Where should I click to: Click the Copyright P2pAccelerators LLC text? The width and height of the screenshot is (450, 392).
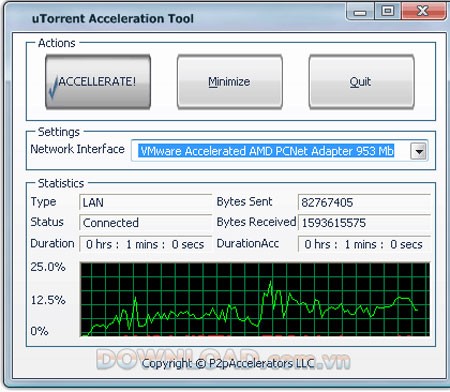(x=228, y=363)
